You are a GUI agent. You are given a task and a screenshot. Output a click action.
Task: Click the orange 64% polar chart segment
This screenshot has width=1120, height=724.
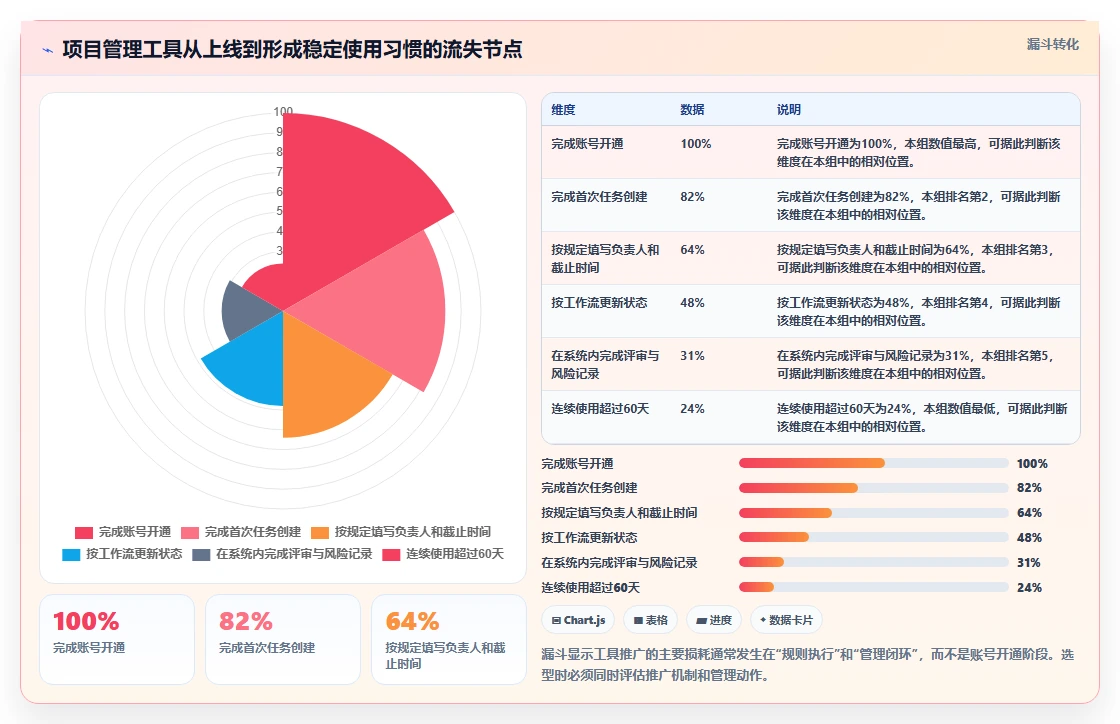coord(321,378)
